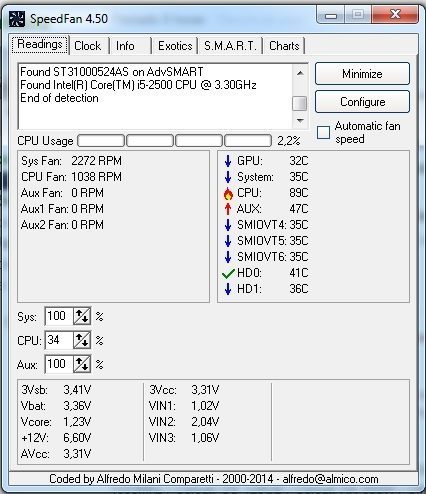
Task: Open the Exotics tab
Action: point(175,46)
